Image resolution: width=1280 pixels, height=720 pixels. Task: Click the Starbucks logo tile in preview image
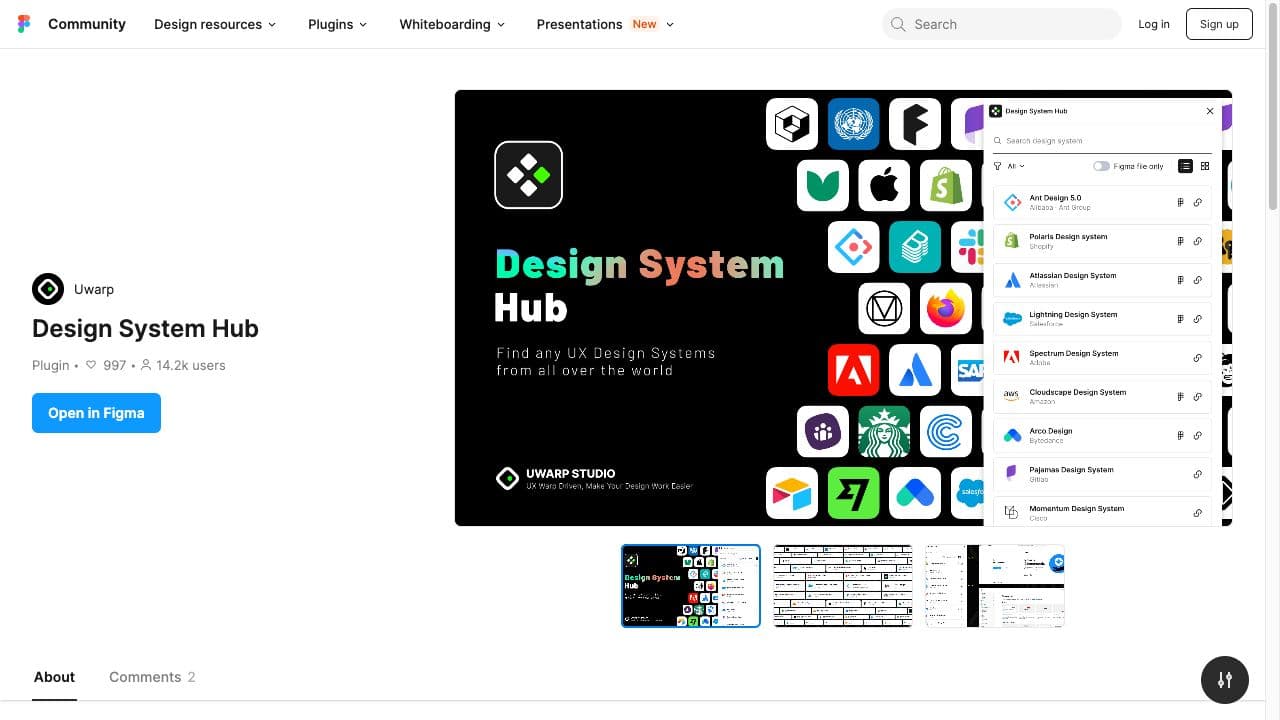point(884,431)
